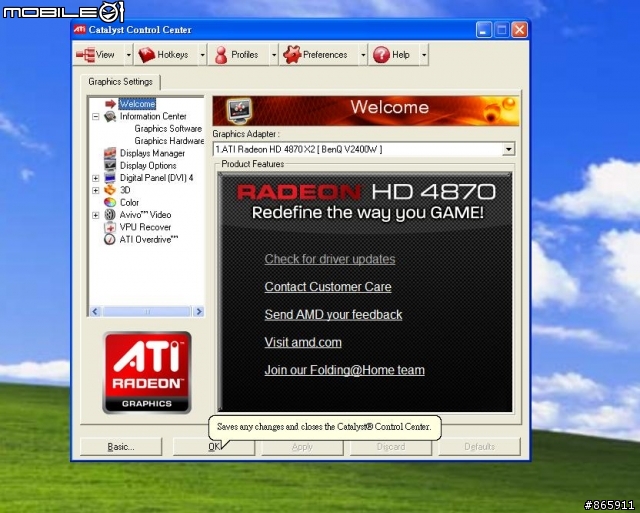The height and width of the screenshot is (513, 640).
Task: Click the View toolbar icon
Action: (85, 54)
